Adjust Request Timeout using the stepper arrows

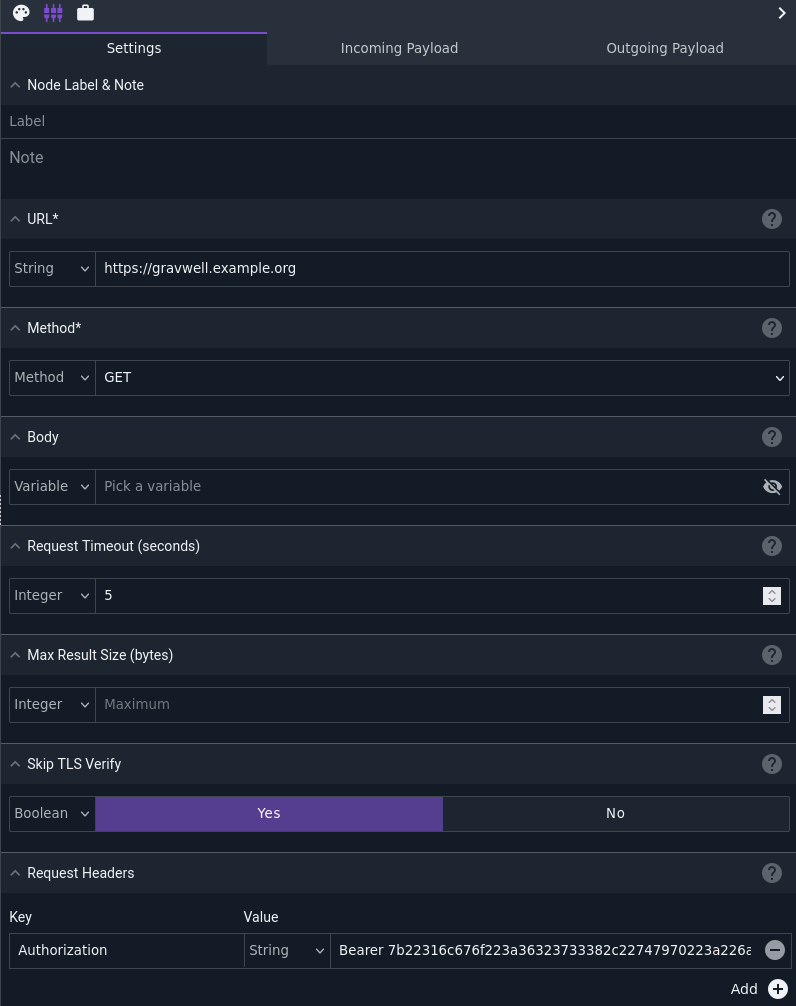772,596
